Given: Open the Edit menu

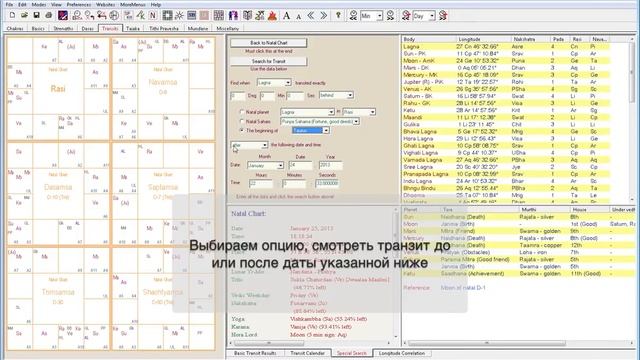Looking at the screenshot, I should [x=22, y=4].
